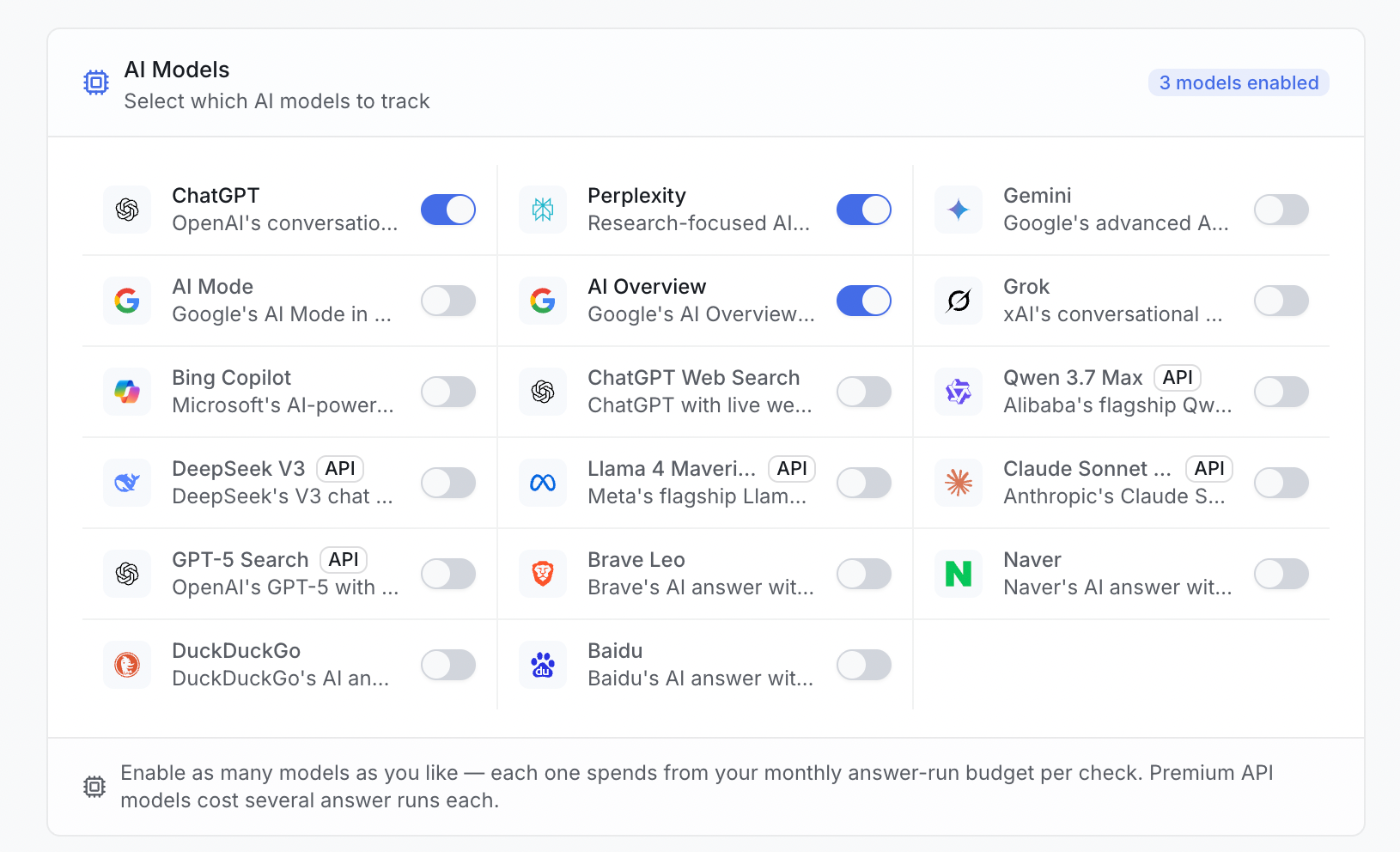
Task: Click the Gemini sparkle icon
Action: pos(959,210)
